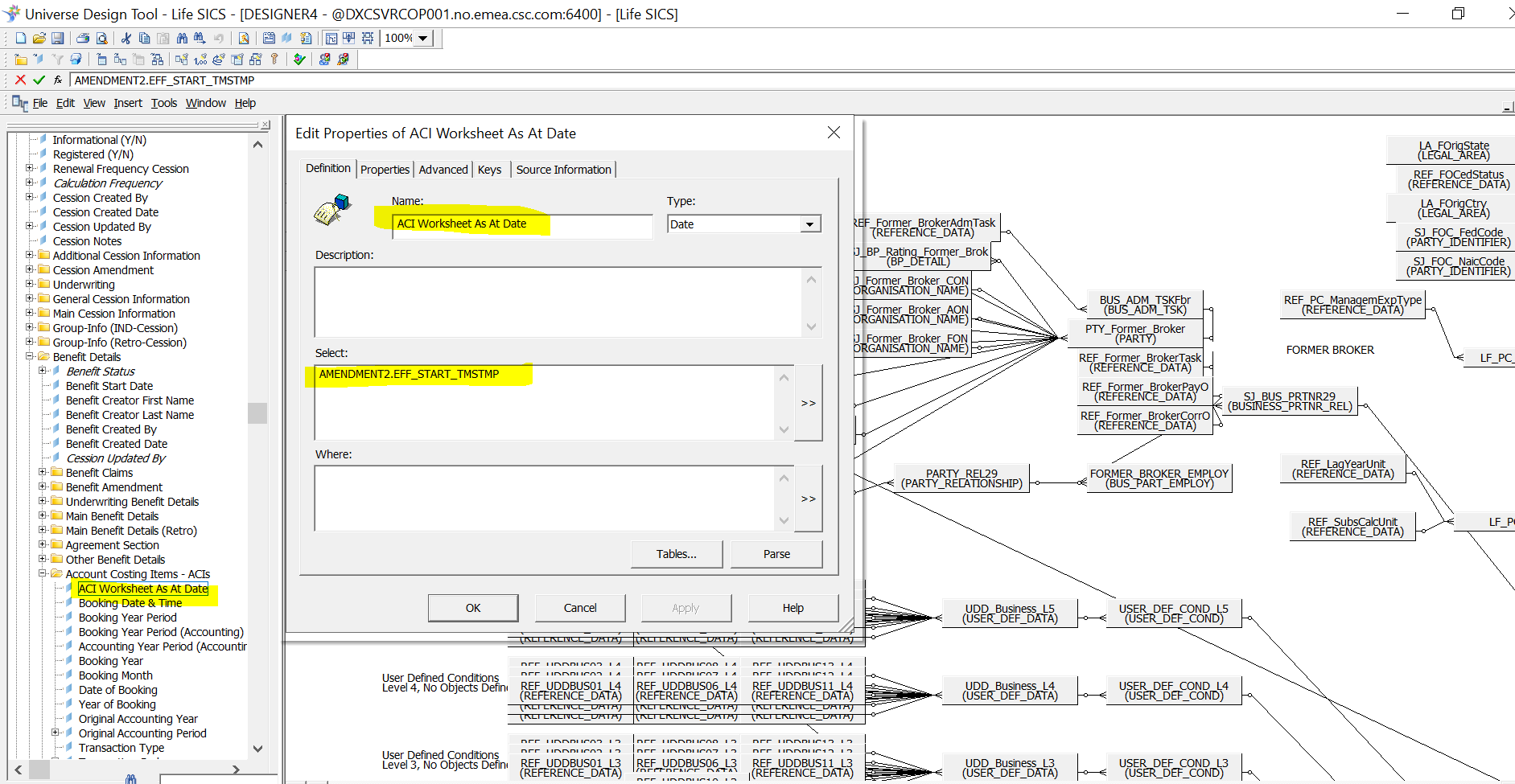The image size is (1515, 784).
Task: Click the red X cancel formula icon
Action: pos(20,80)
